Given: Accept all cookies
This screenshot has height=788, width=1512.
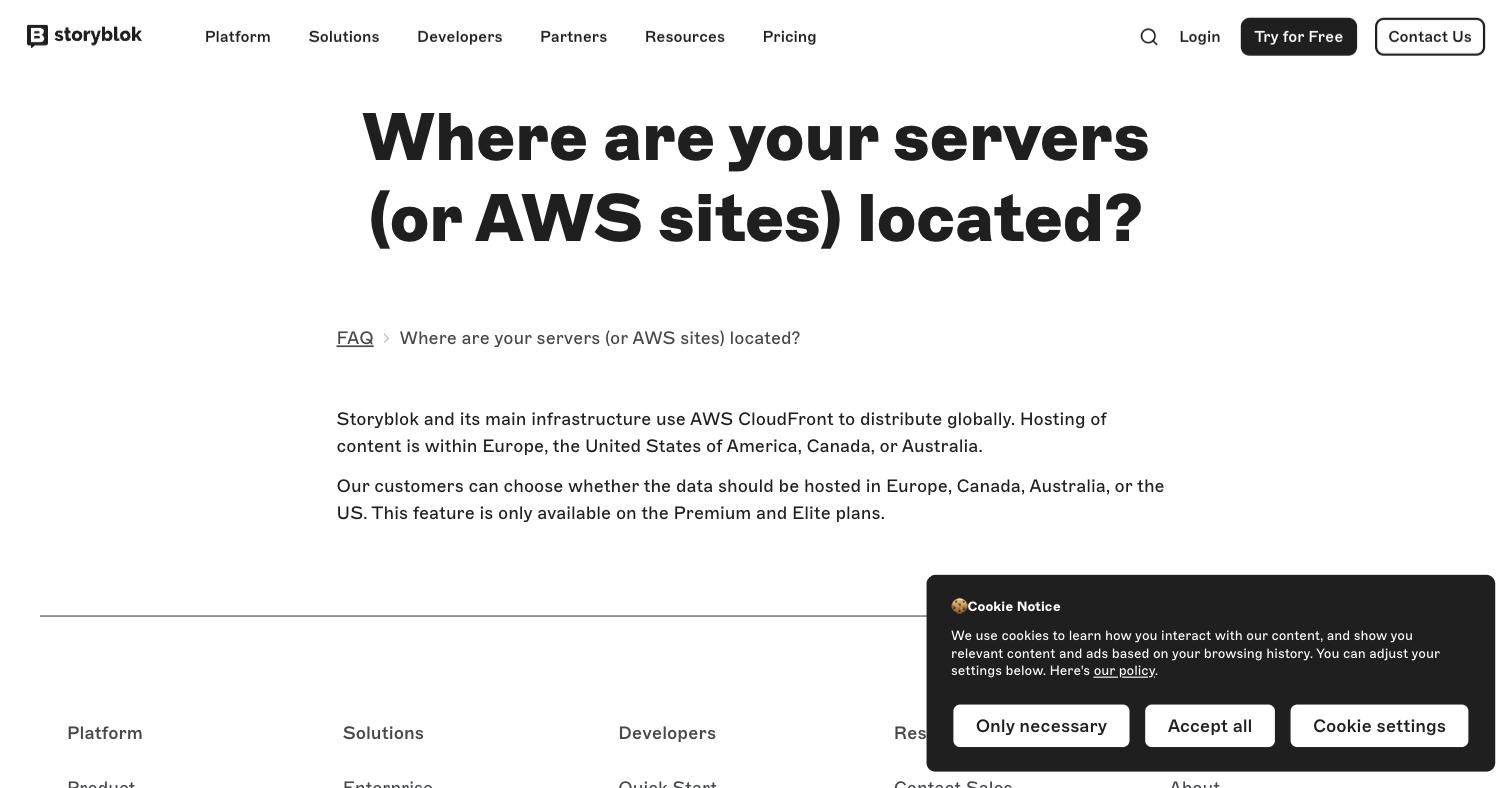Looking at the screenshot, I should [1210, 726].
